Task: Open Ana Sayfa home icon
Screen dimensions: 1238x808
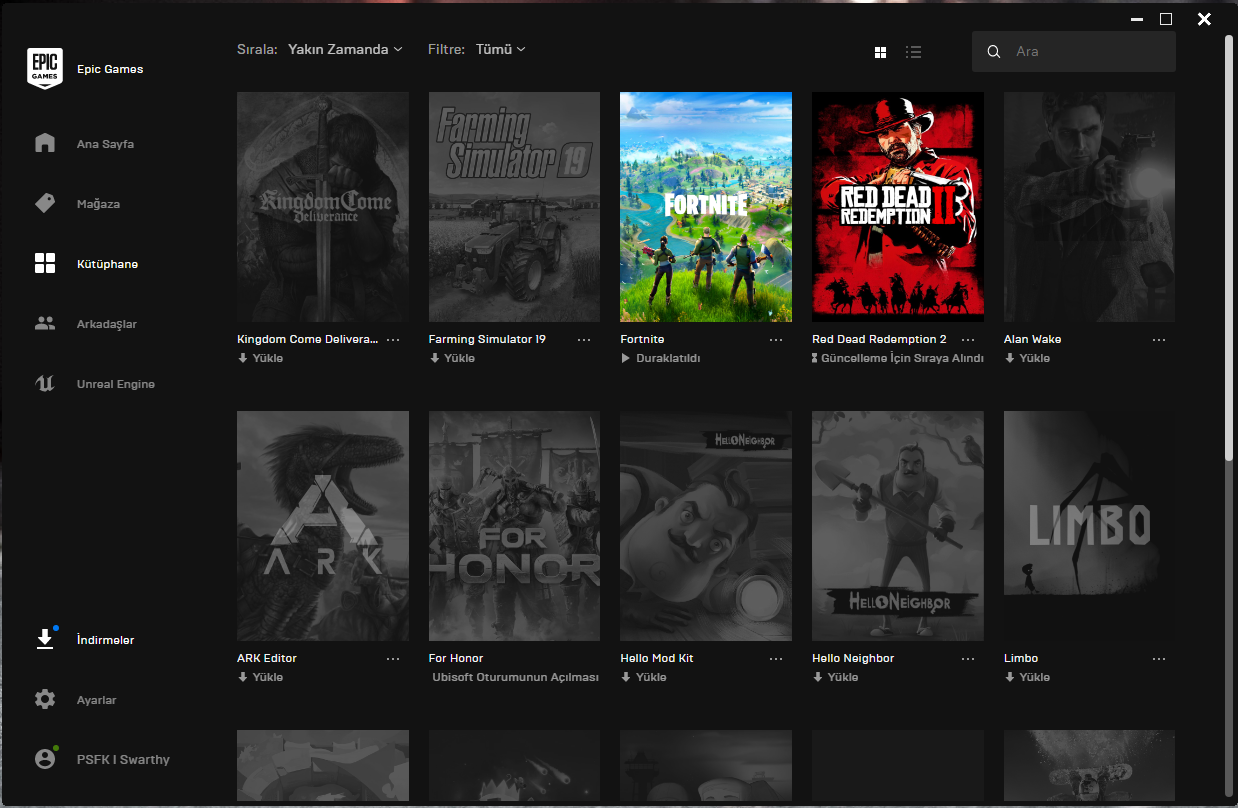Action: point(45,143)
